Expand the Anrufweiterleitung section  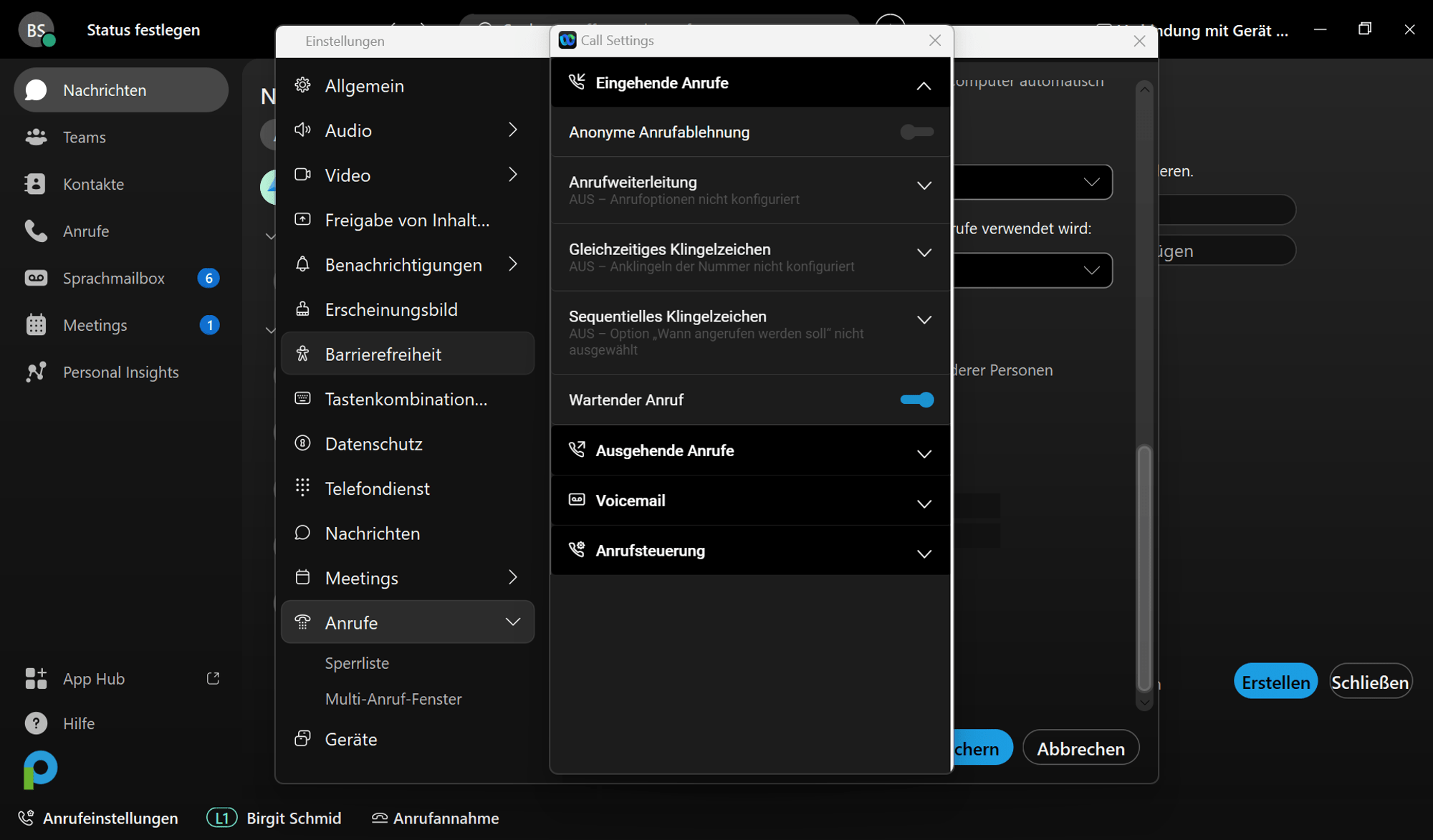[924, 185]
